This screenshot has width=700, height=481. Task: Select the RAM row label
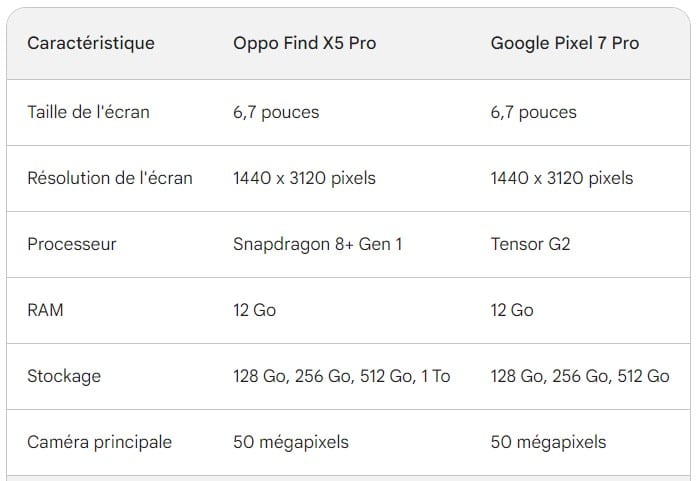pos(45,310)
